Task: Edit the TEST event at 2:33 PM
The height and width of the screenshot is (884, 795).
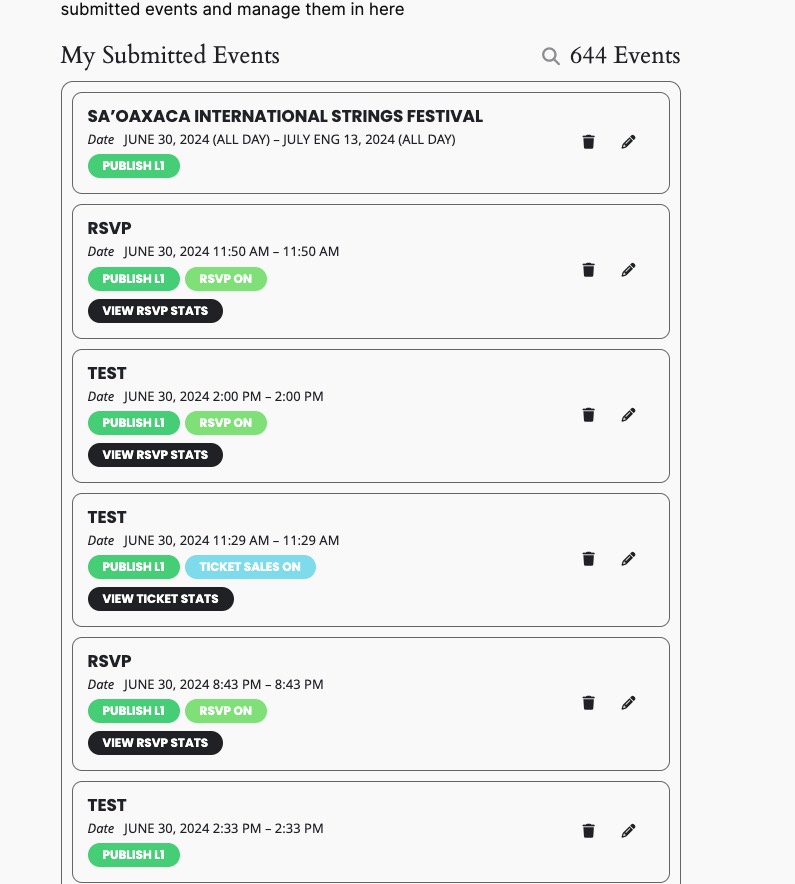Action: [628, 830]
